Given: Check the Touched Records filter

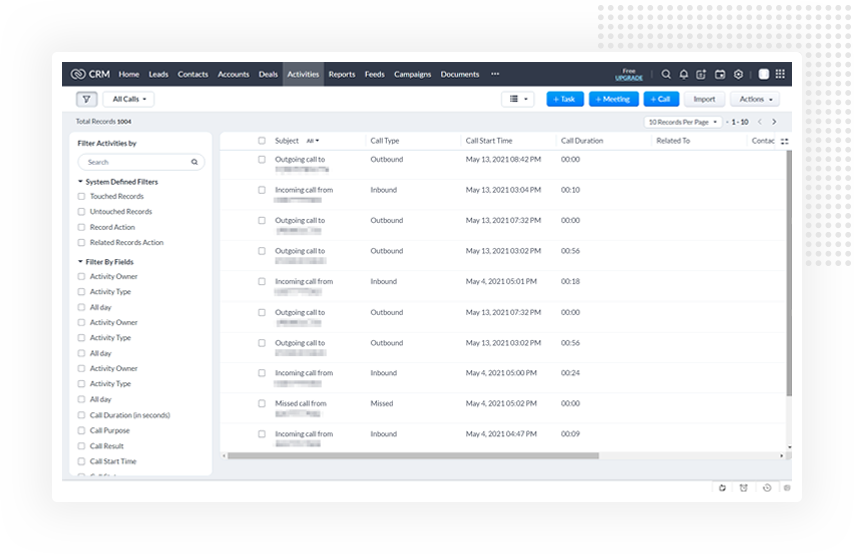Looking at the screenshot, I should (x=81, y=196).
